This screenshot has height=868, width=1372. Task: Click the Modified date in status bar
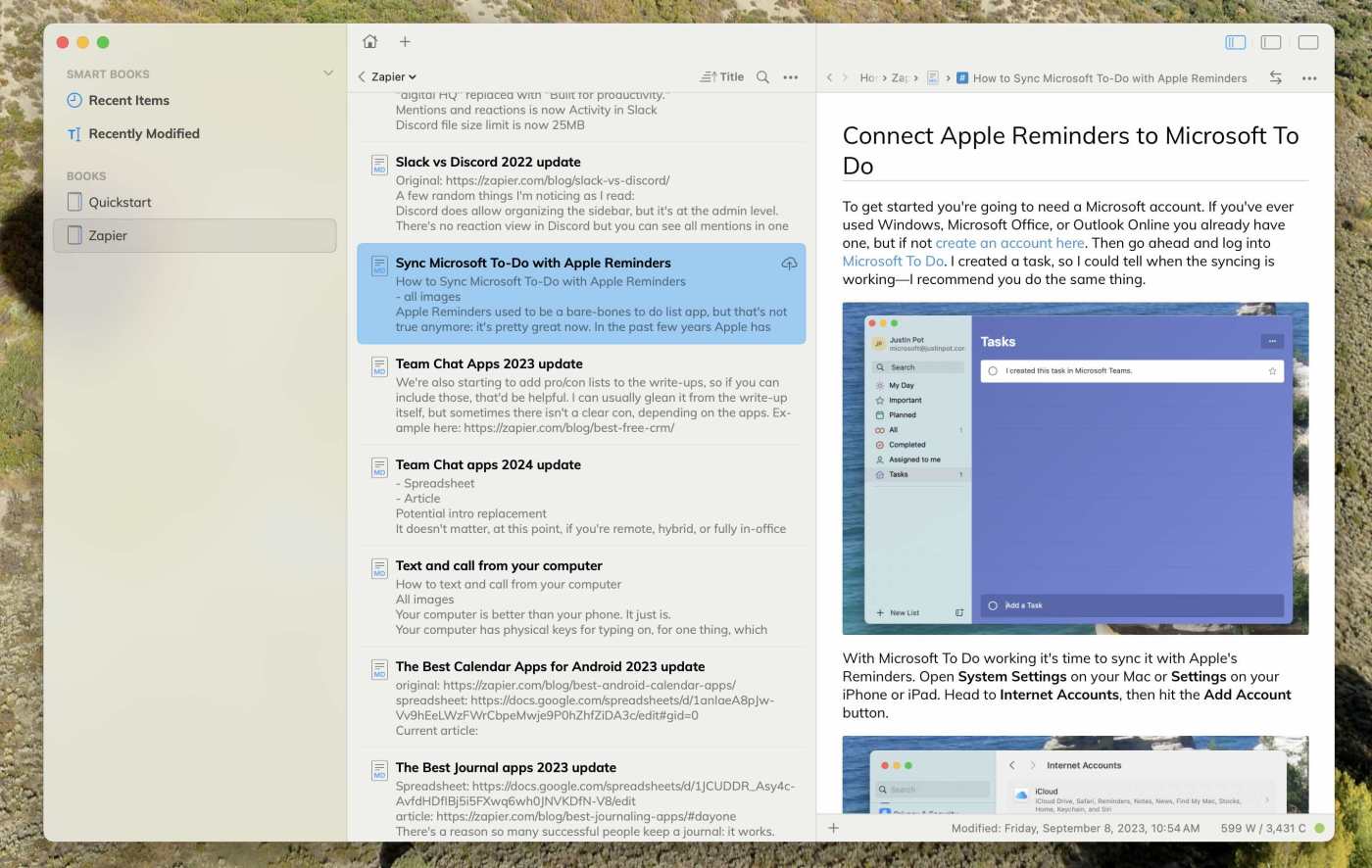(x=1075, y=828)
